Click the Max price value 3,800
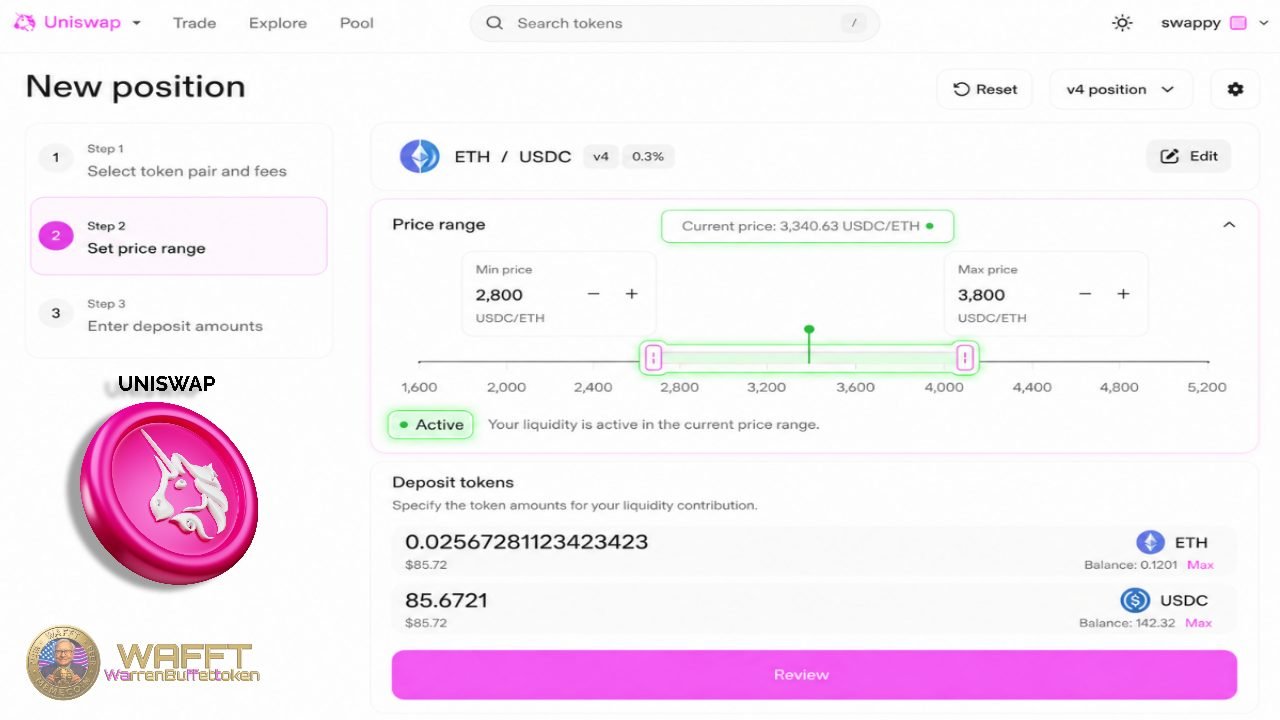This screenshot has width=1280, height=720. [981, 295]
